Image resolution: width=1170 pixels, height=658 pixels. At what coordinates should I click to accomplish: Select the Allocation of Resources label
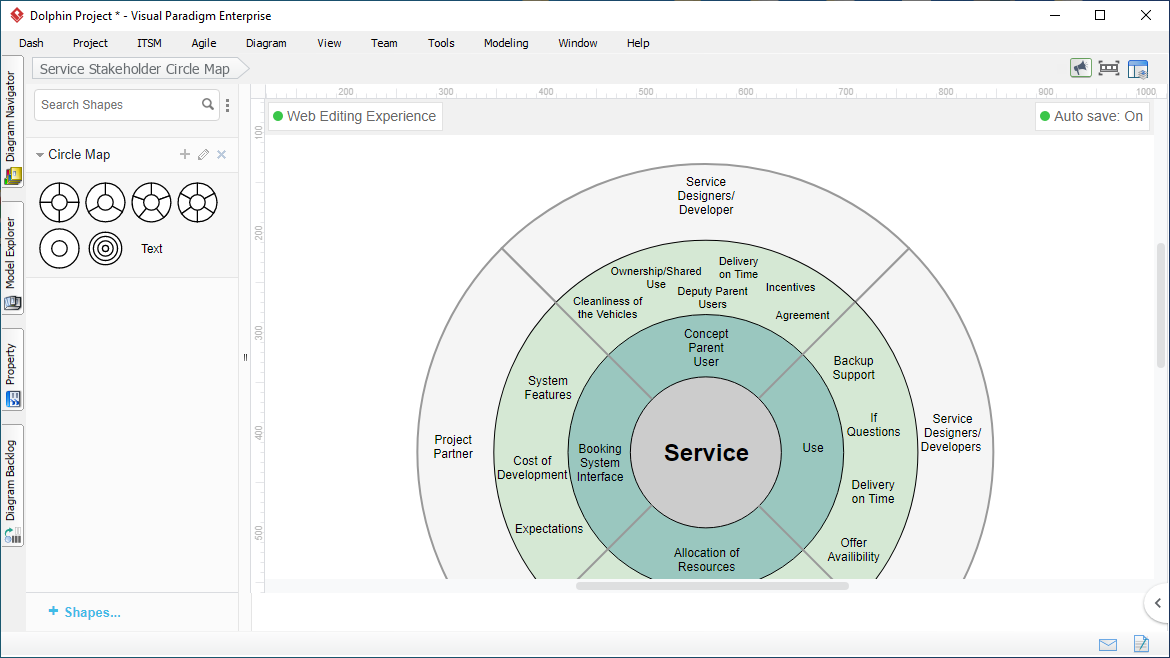[706, 560]
